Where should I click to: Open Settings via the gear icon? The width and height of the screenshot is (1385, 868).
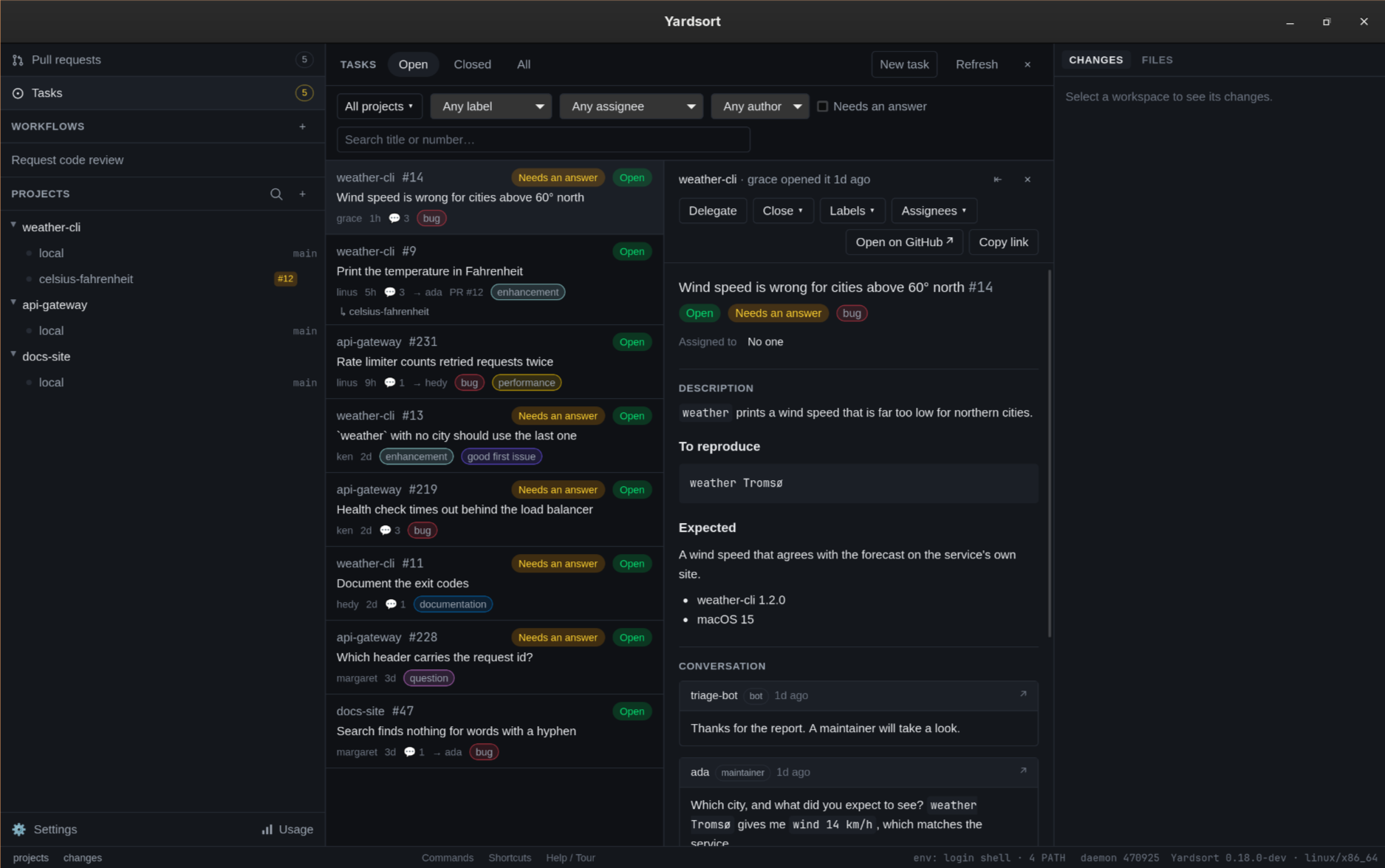[44, 830]
